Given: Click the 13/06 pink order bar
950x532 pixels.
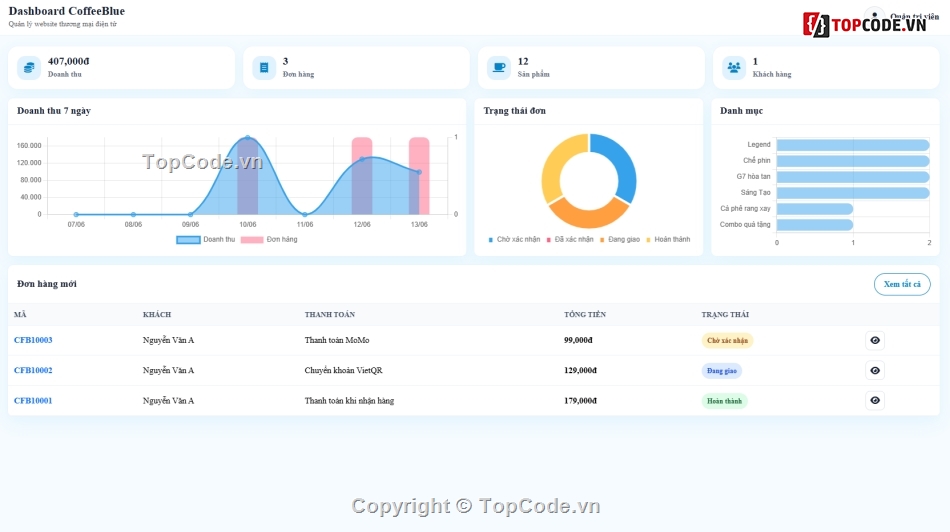Looking at the screenshot, I should point(419,176).
